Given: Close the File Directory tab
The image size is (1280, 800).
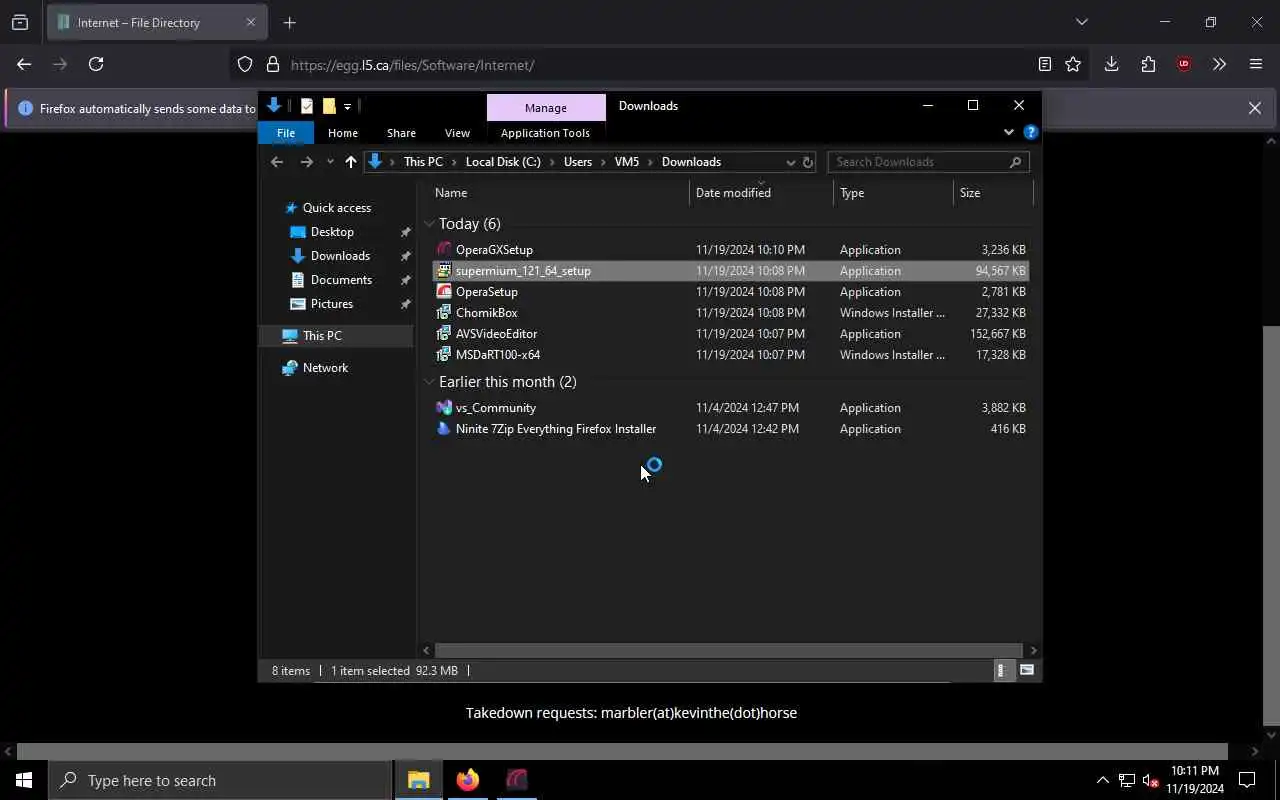Looking at the screenshot, I should click(251, 22).
